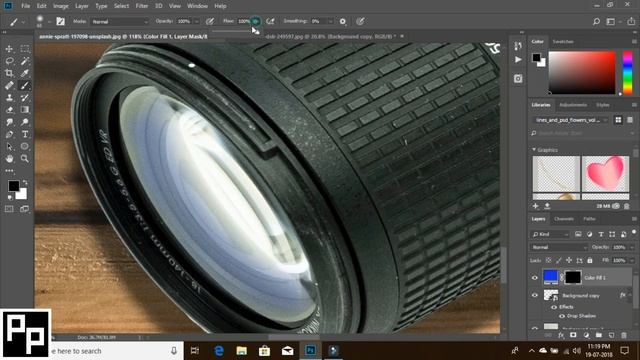Open the File menu
The image size is (640, 360).
(x=25, y=6)
